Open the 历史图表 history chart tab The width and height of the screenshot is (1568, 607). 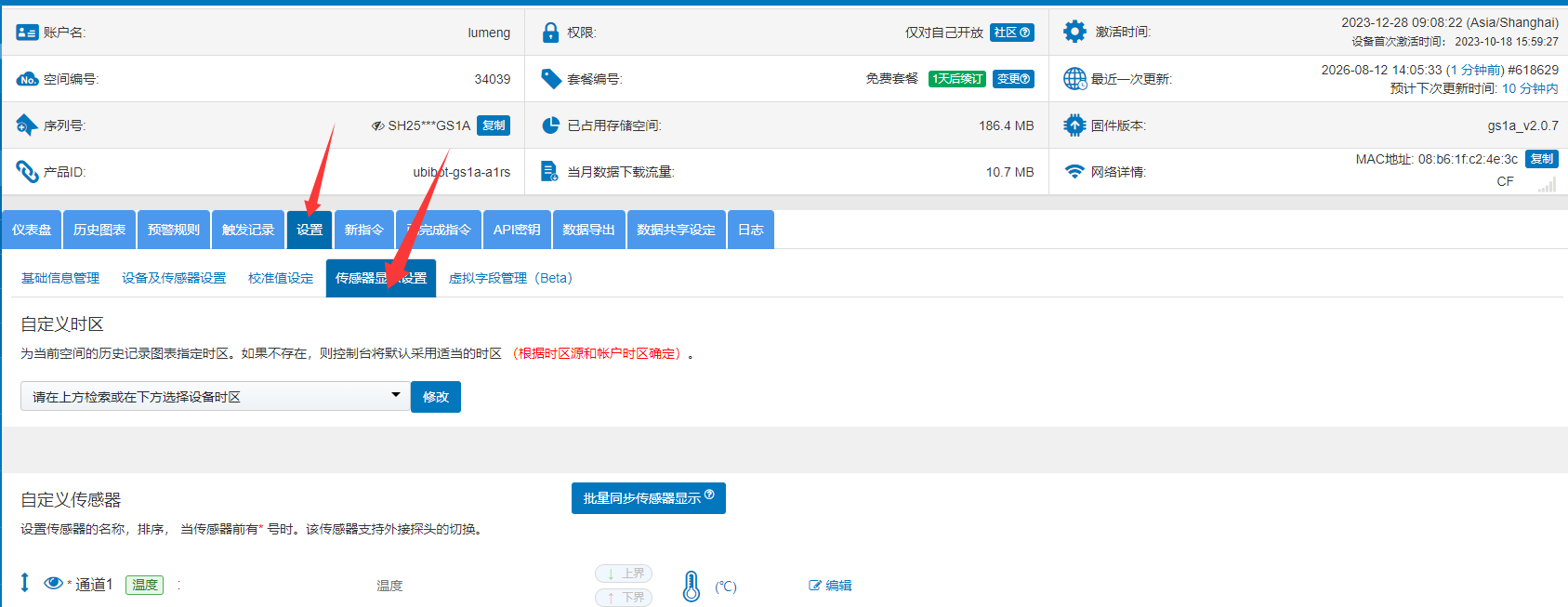pyautogui.click(x=99, y=230)
